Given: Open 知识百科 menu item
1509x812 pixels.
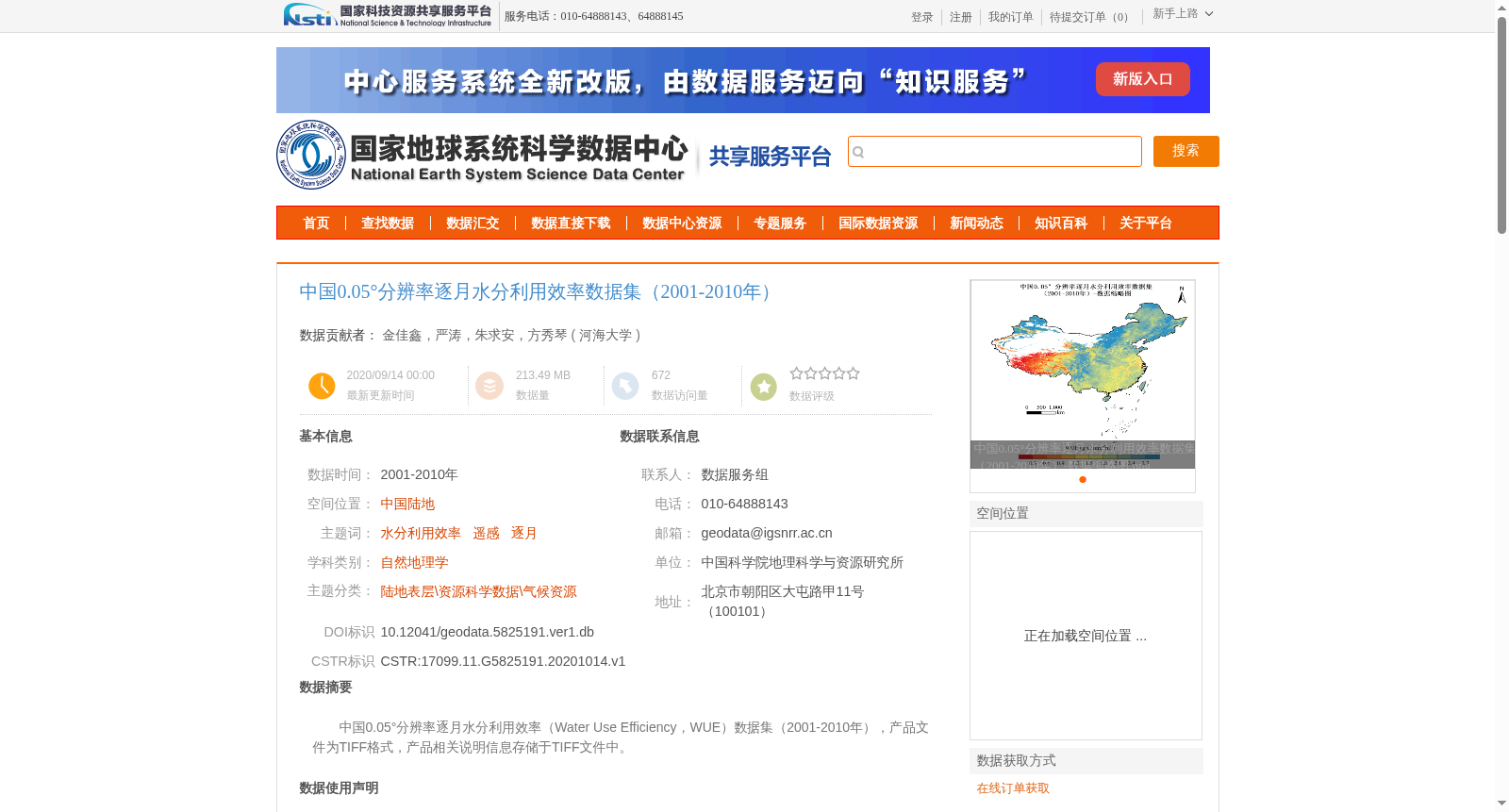Looking at the screenshot, I should [1061, 224].
